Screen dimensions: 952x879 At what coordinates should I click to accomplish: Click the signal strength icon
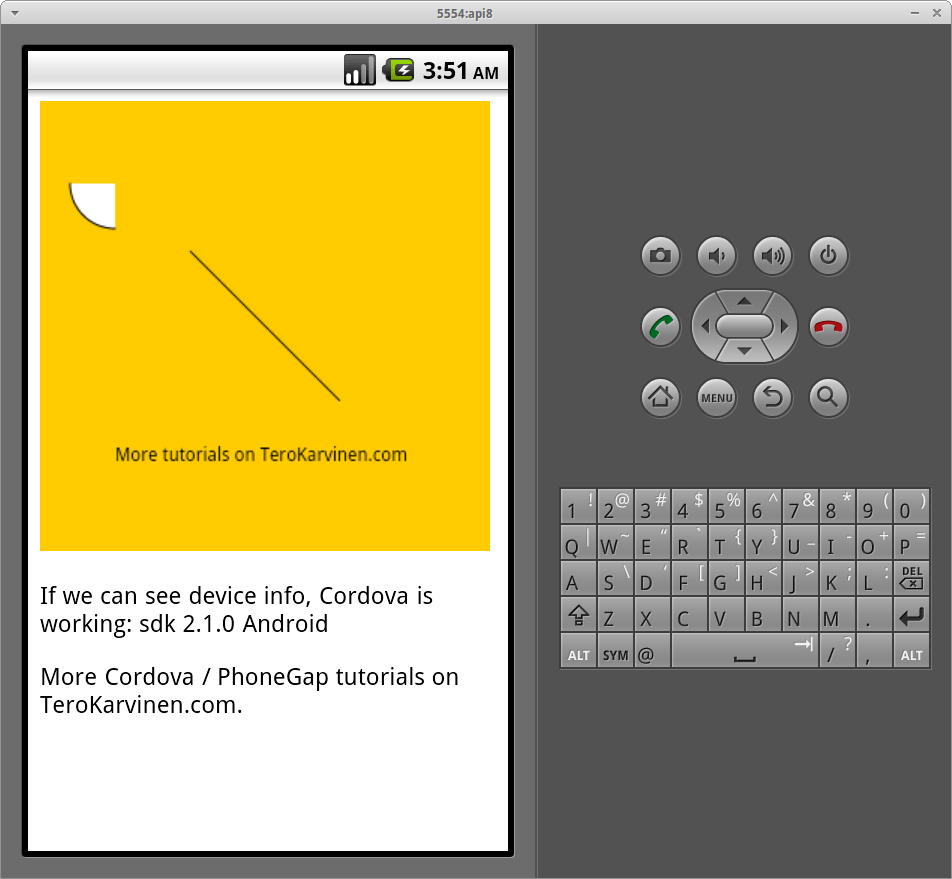(358, 70)
